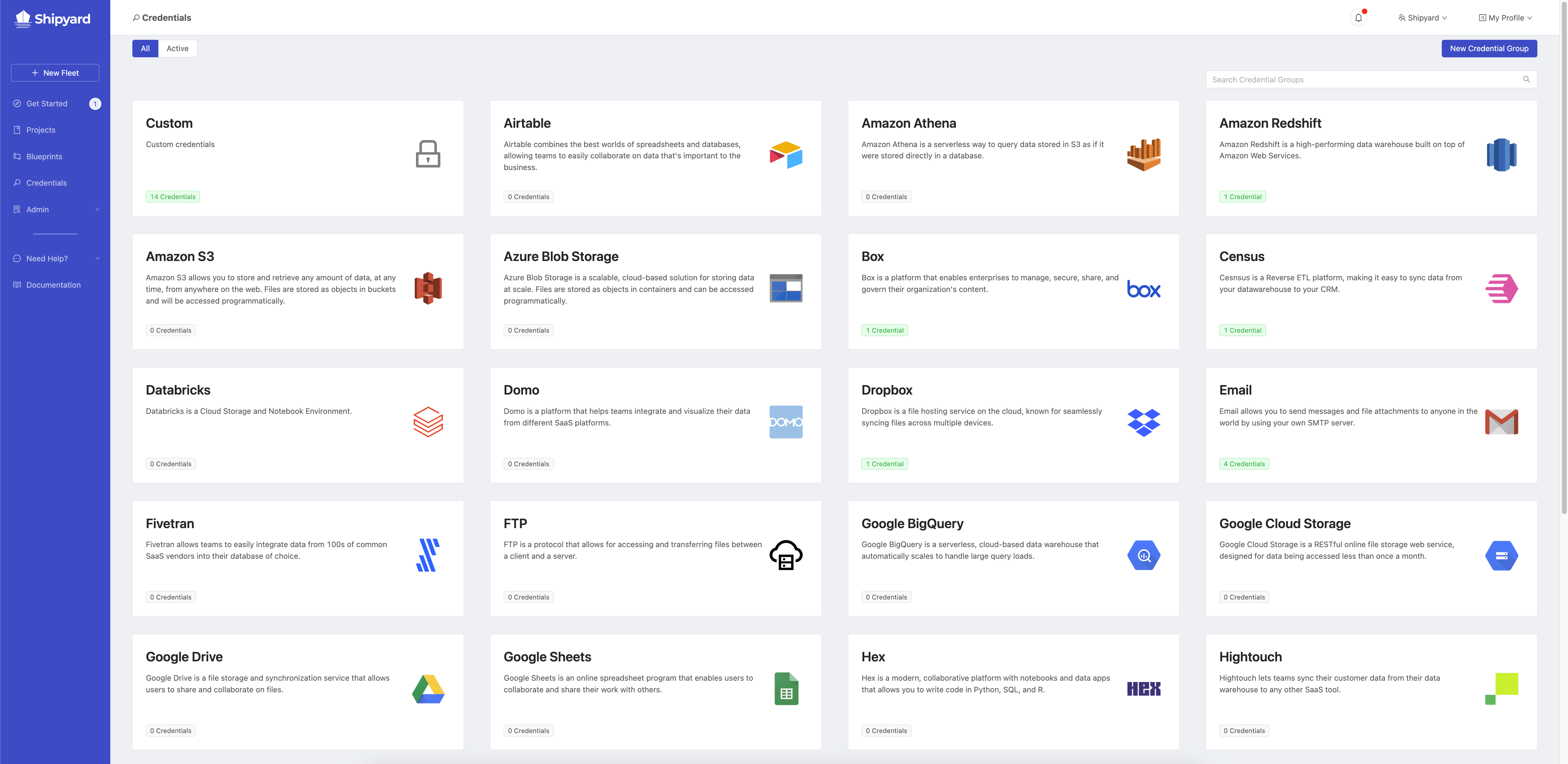The image size is (1568, 764).
Task: Open the My Profile dropdown
Action: [x=1505, y=18]
